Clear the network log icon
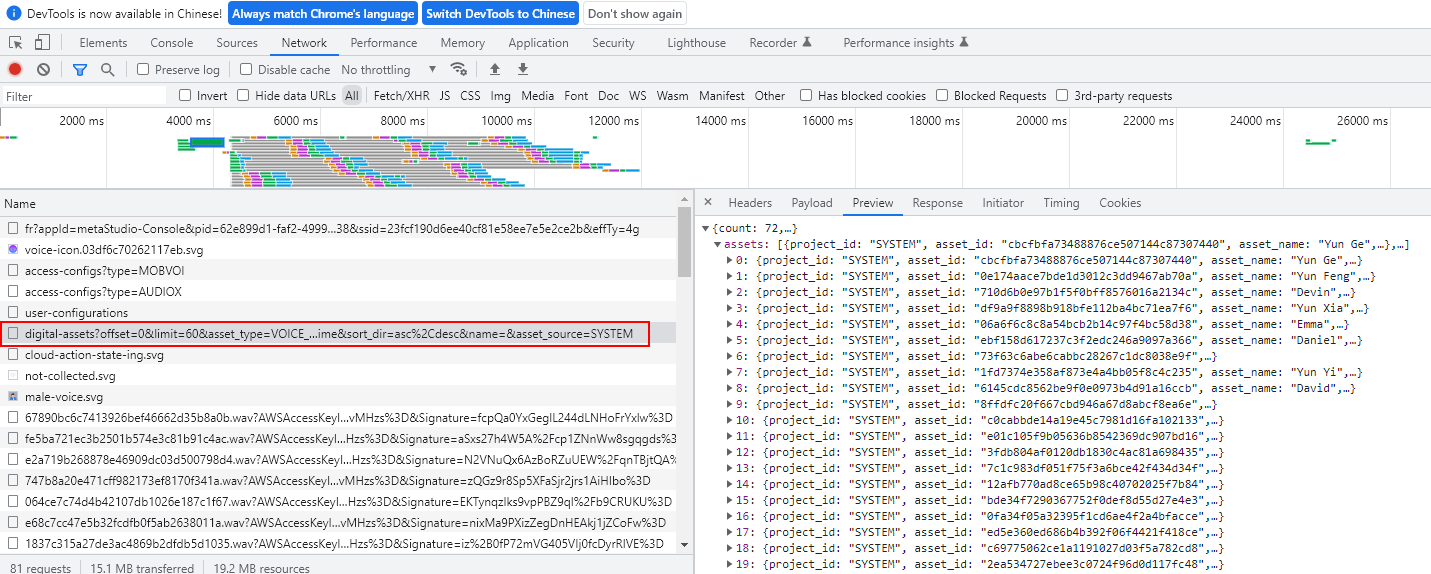Image resolution: width=1431 pixels, height=574 pixels. coord(43,69)
